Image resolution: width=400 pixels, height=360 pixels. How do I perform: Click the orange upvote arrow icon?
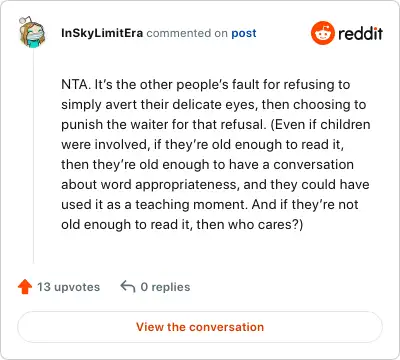pyautogui.click(x=25, y=287)
